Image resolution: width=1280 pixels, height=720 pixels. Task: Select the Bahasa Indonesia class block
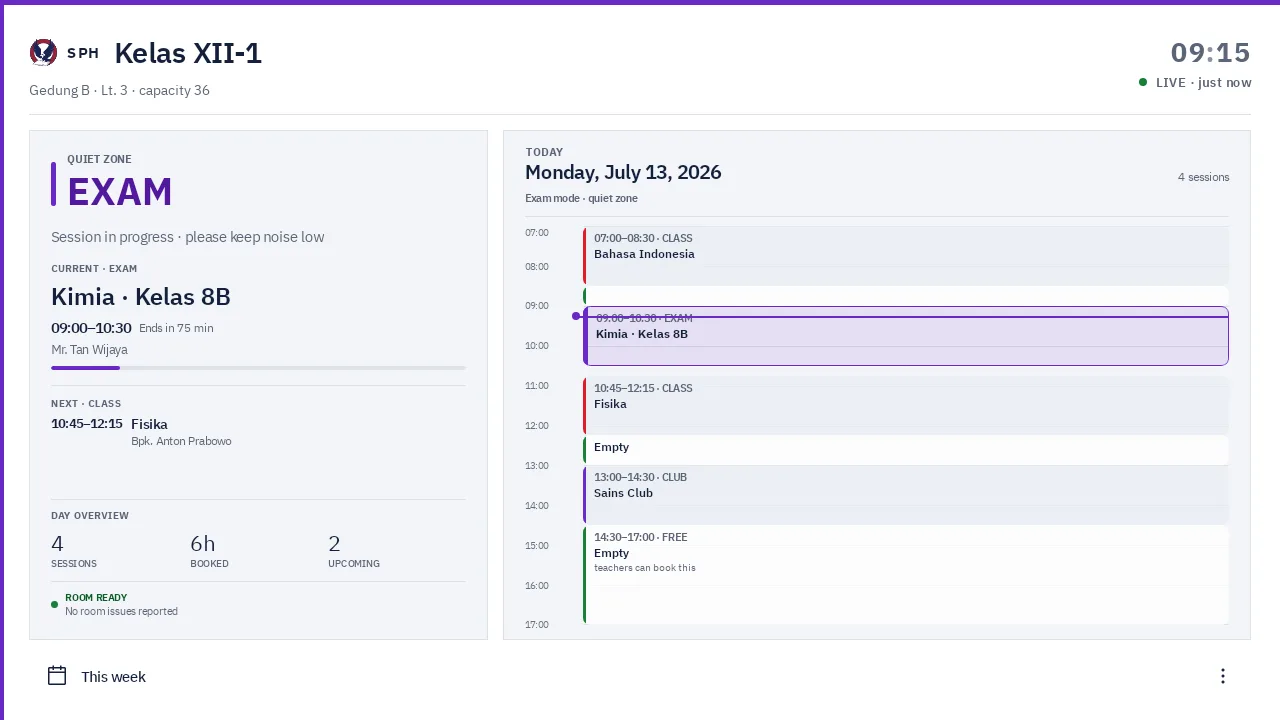click(x=906, y=255)
